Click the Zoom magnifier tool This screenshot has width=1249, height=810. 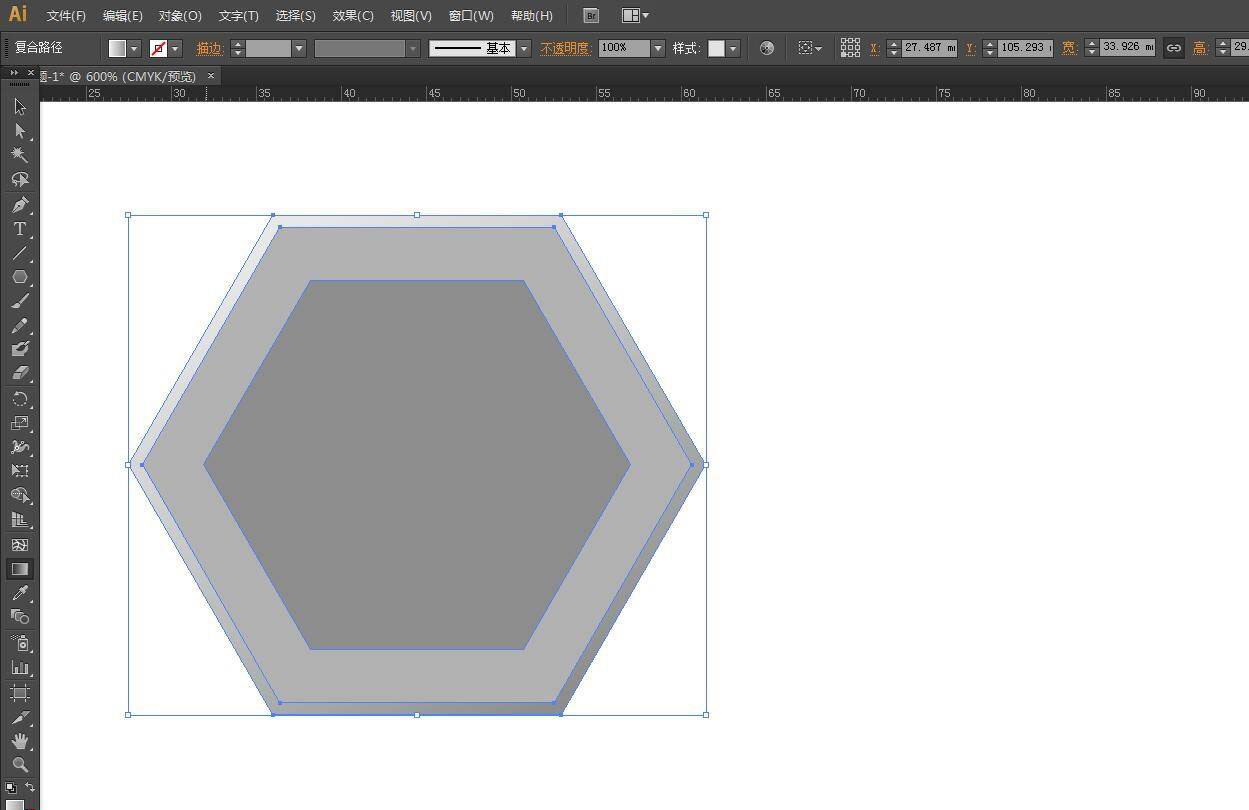click(x=19, y=765)
